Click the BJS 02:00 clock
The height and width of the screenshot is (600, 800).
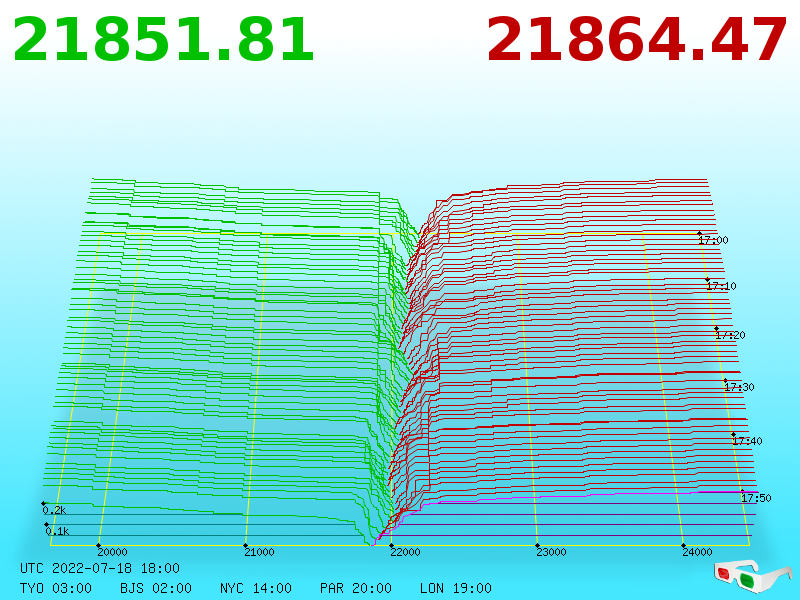tap(156, 588)
